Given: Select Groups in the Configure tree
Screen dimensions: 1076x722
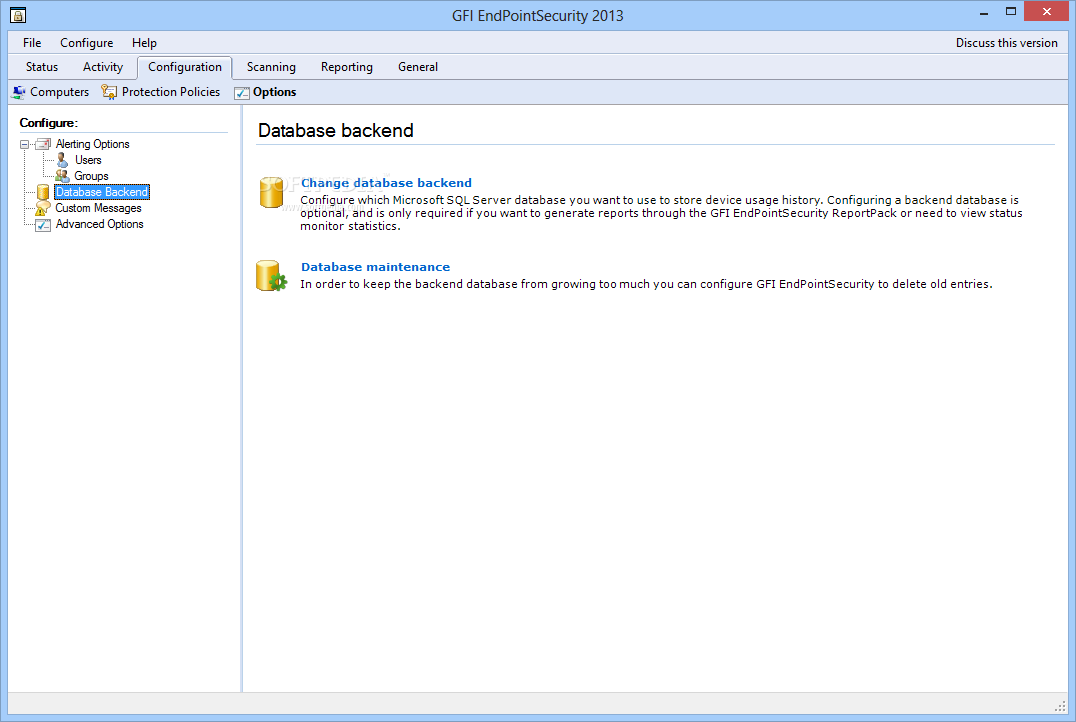Looking at the screenshot, I should 91,176.
